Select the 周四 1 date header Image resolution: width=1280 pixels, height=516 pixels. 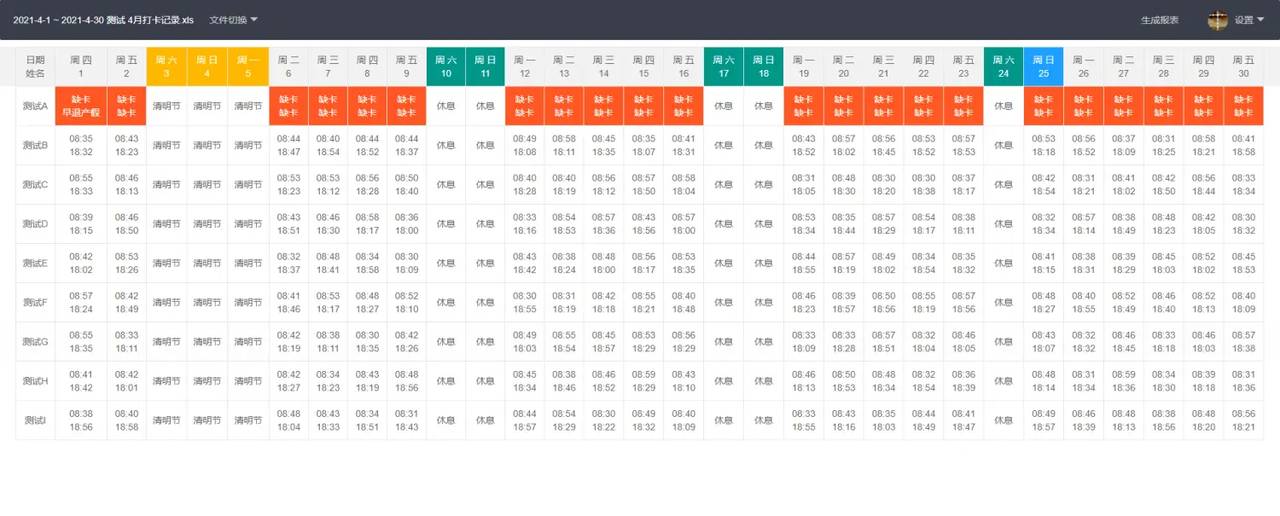[x=81, y=67]
